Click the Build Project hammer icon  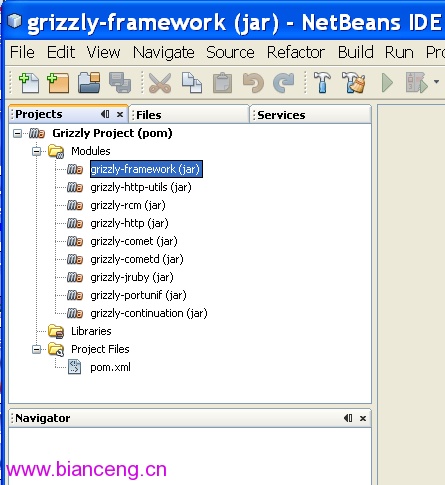[x=322, y=83]
